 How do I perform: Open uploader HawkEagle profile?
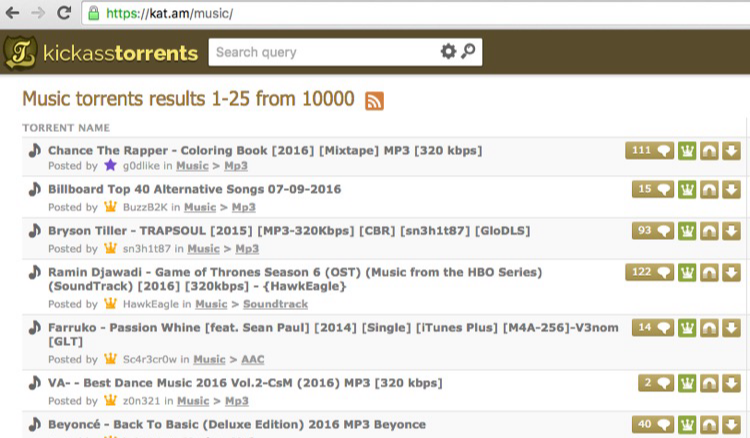click(x=151, y=304)
